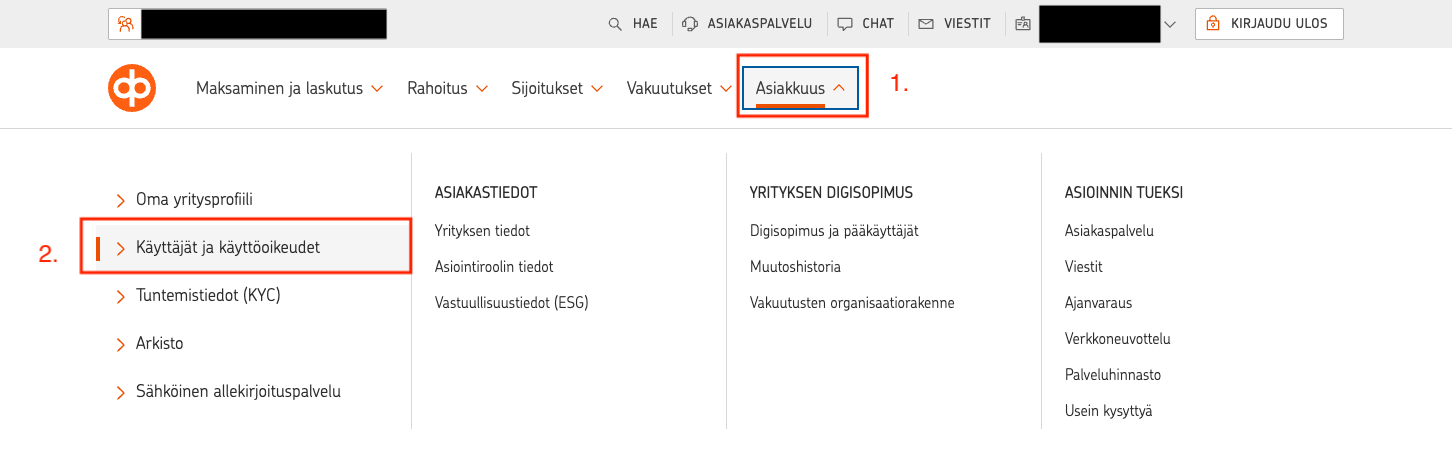Collapse the Asiakkuus menu
Viewport: 1452px width, 465px height.
coord(801,89)
